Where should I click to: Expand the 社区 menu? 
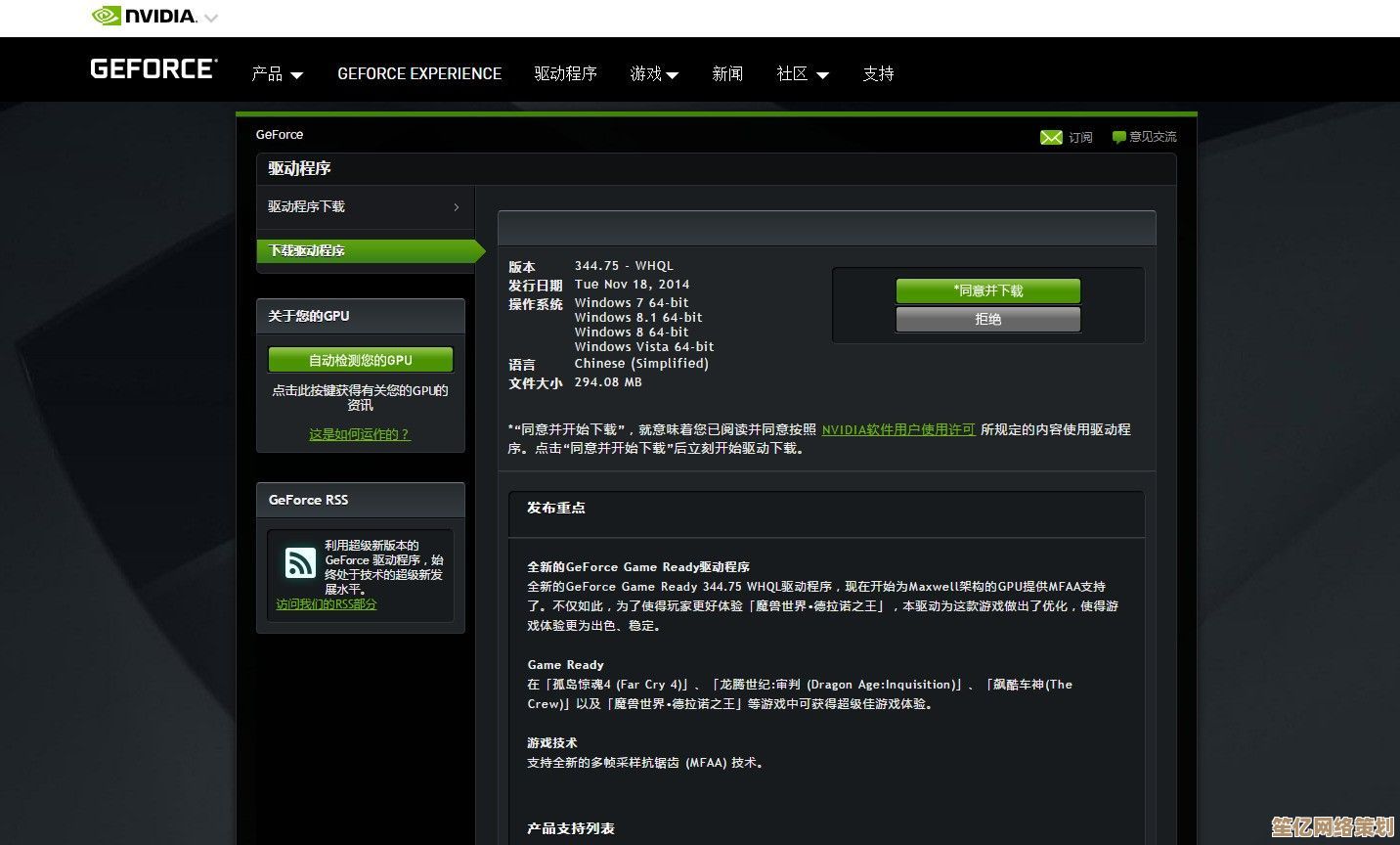pyautogui.click(x=803, y=74)
